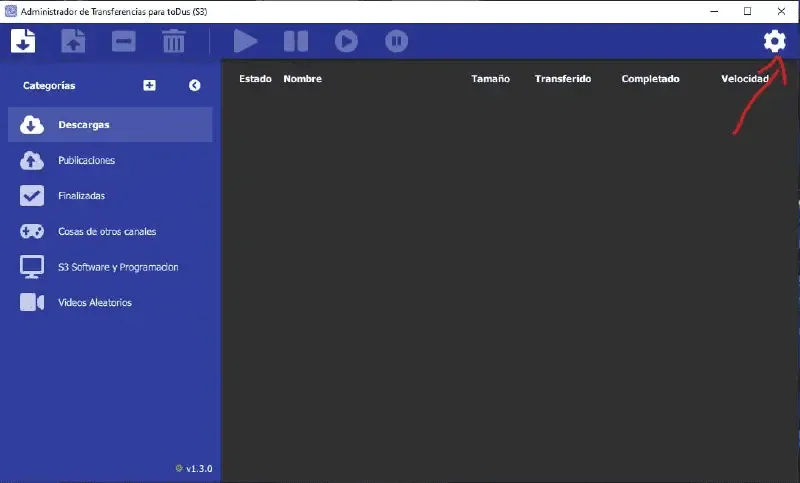Select Cosas de otros canales category
The width and height of the screenshot is (800, 483).
[x=110, y=232]
